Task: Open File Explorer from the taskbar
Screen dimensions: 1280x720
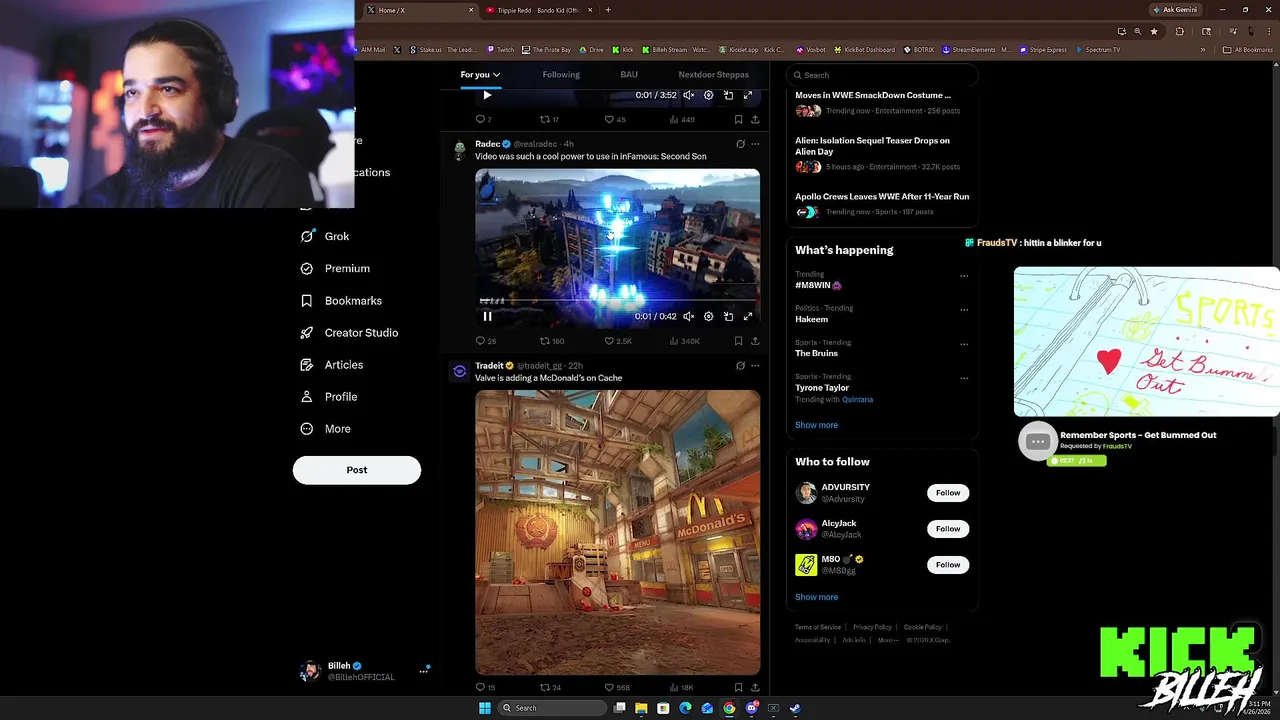Action: [641, 708]
